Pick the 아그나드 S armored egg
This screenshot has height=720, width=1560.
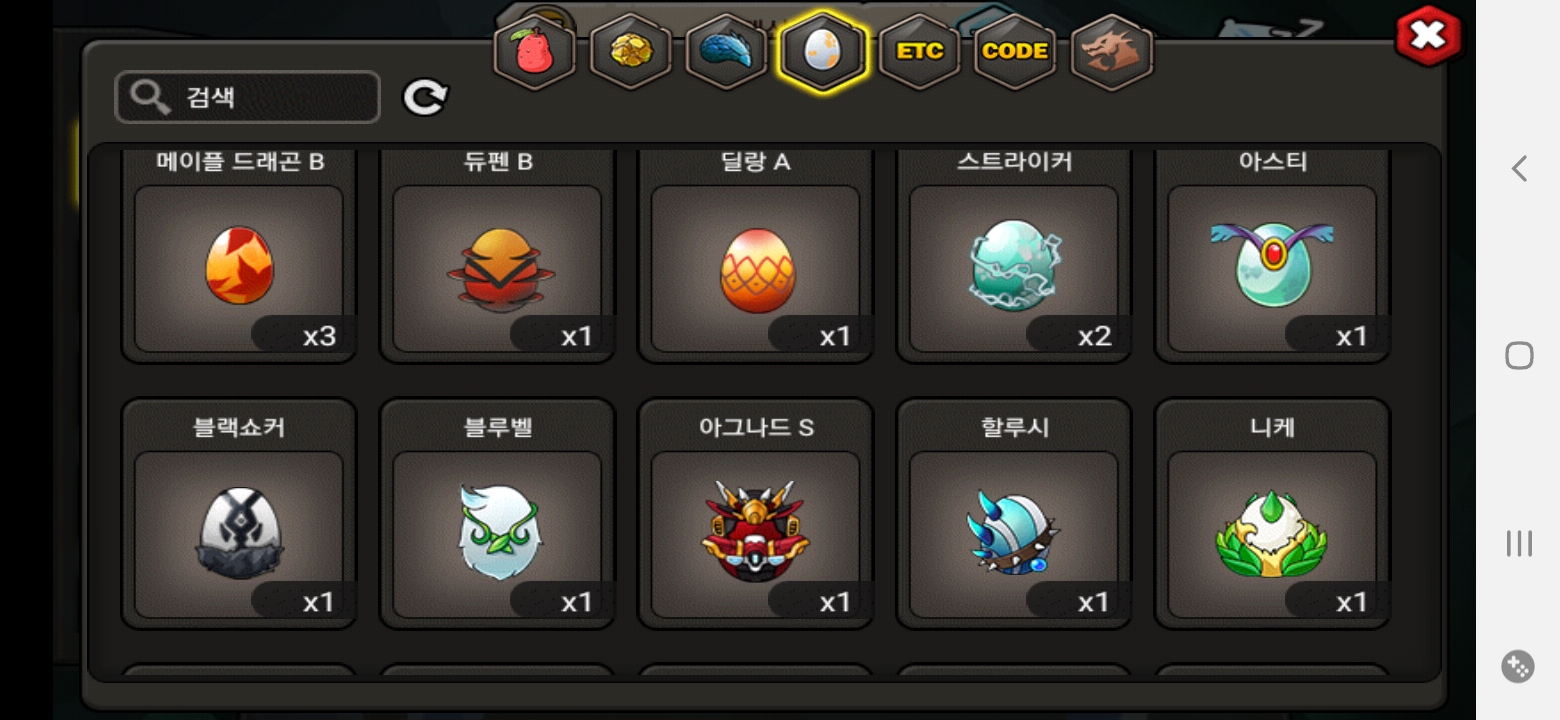pyautogui.click(x=756, y=514)
